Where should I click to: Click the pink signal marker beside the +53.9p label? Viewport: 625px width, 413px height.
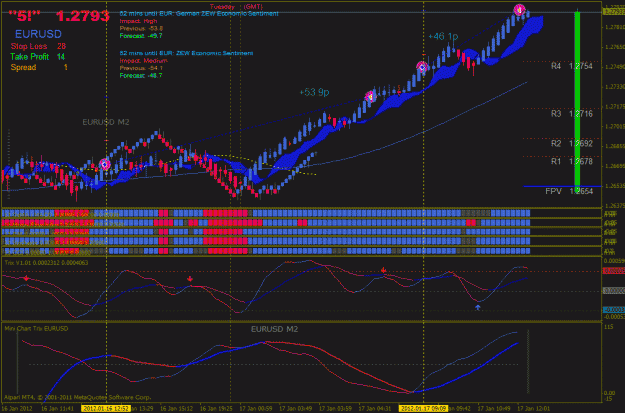[371, 96]
